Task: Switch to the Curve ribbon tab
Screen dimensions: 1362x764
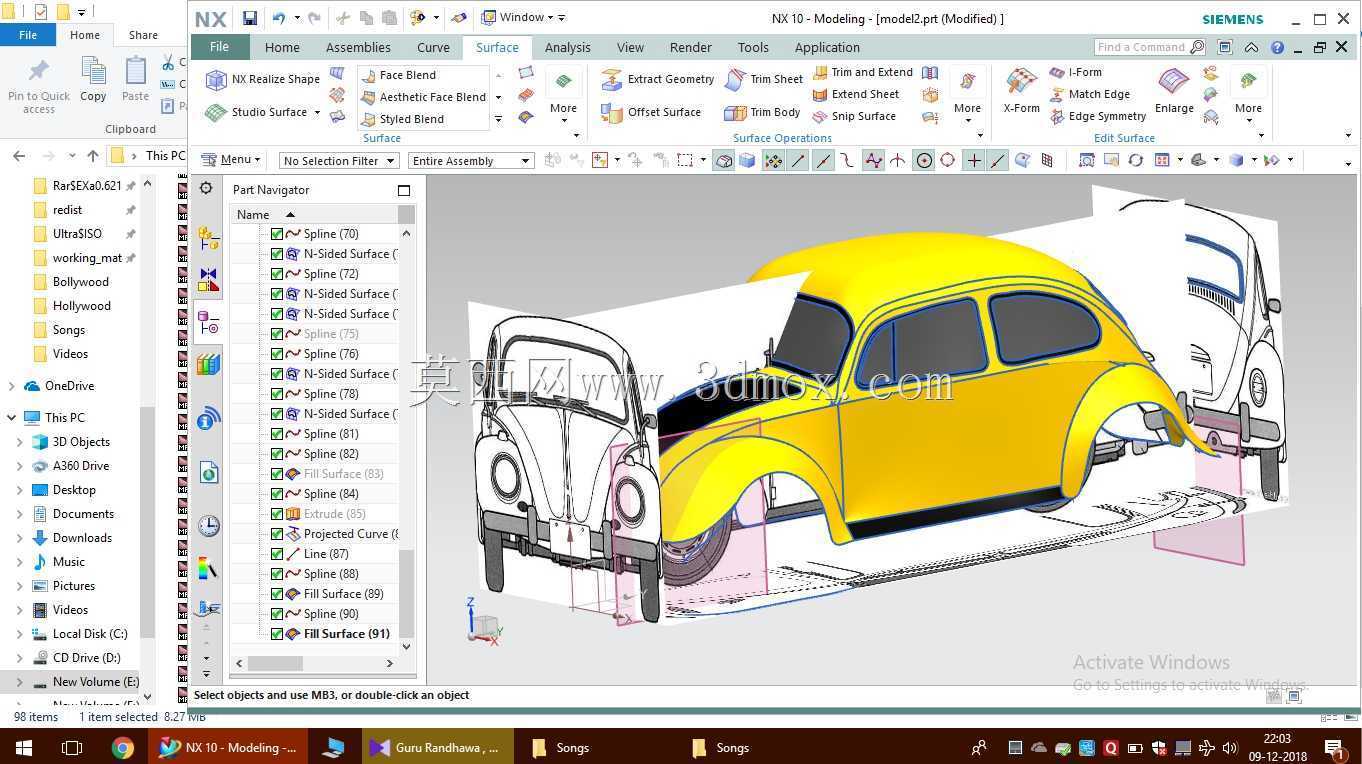Action: click(433, 47)
